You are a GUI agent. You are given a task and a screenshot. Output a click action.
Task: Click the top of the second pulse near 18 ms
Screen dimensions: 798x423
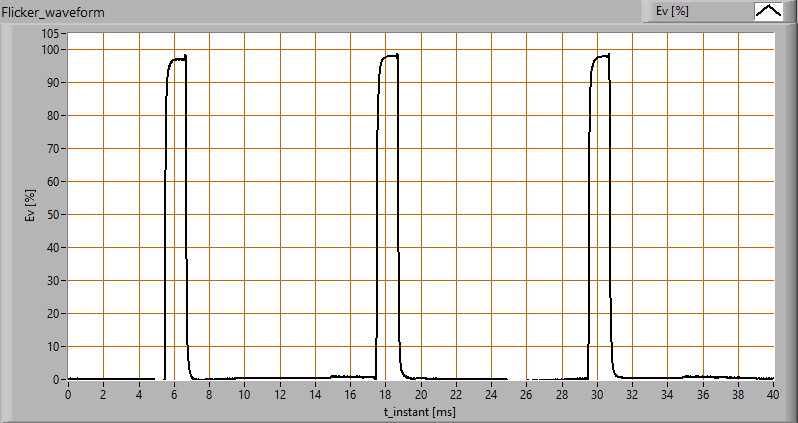point(389,56)
